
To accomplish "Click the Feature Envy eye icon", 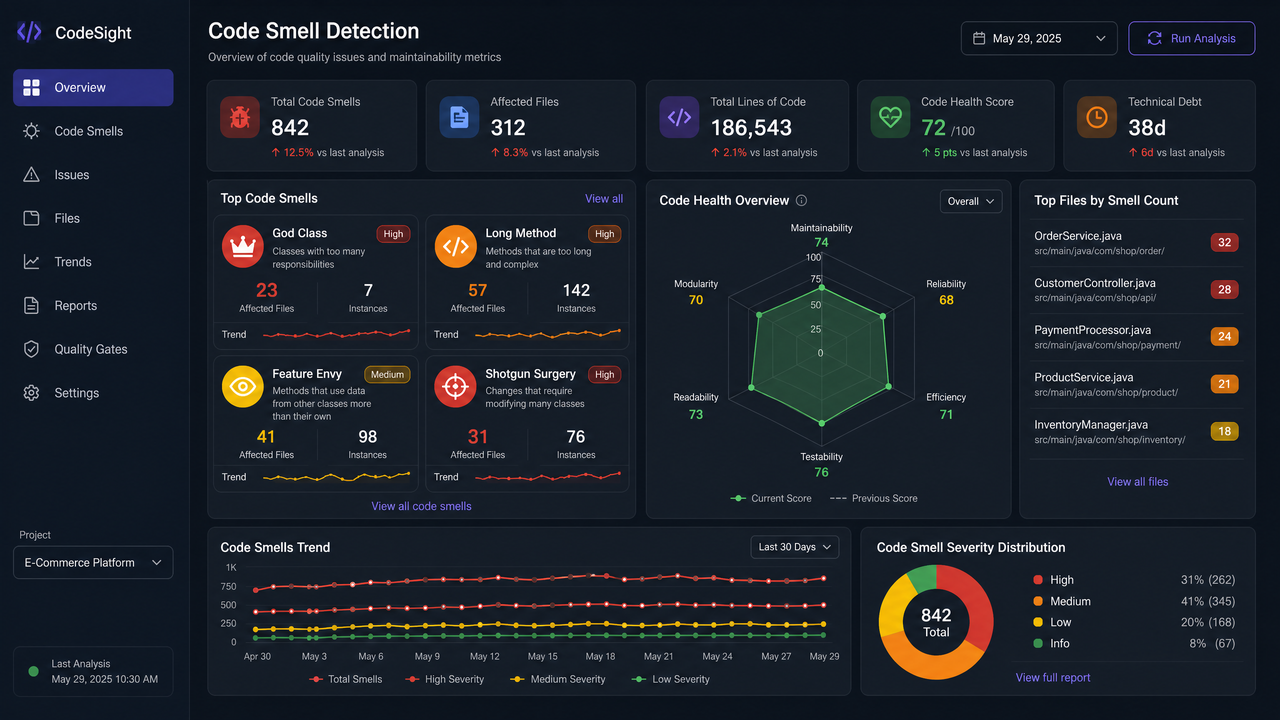I will pos(242,386).
